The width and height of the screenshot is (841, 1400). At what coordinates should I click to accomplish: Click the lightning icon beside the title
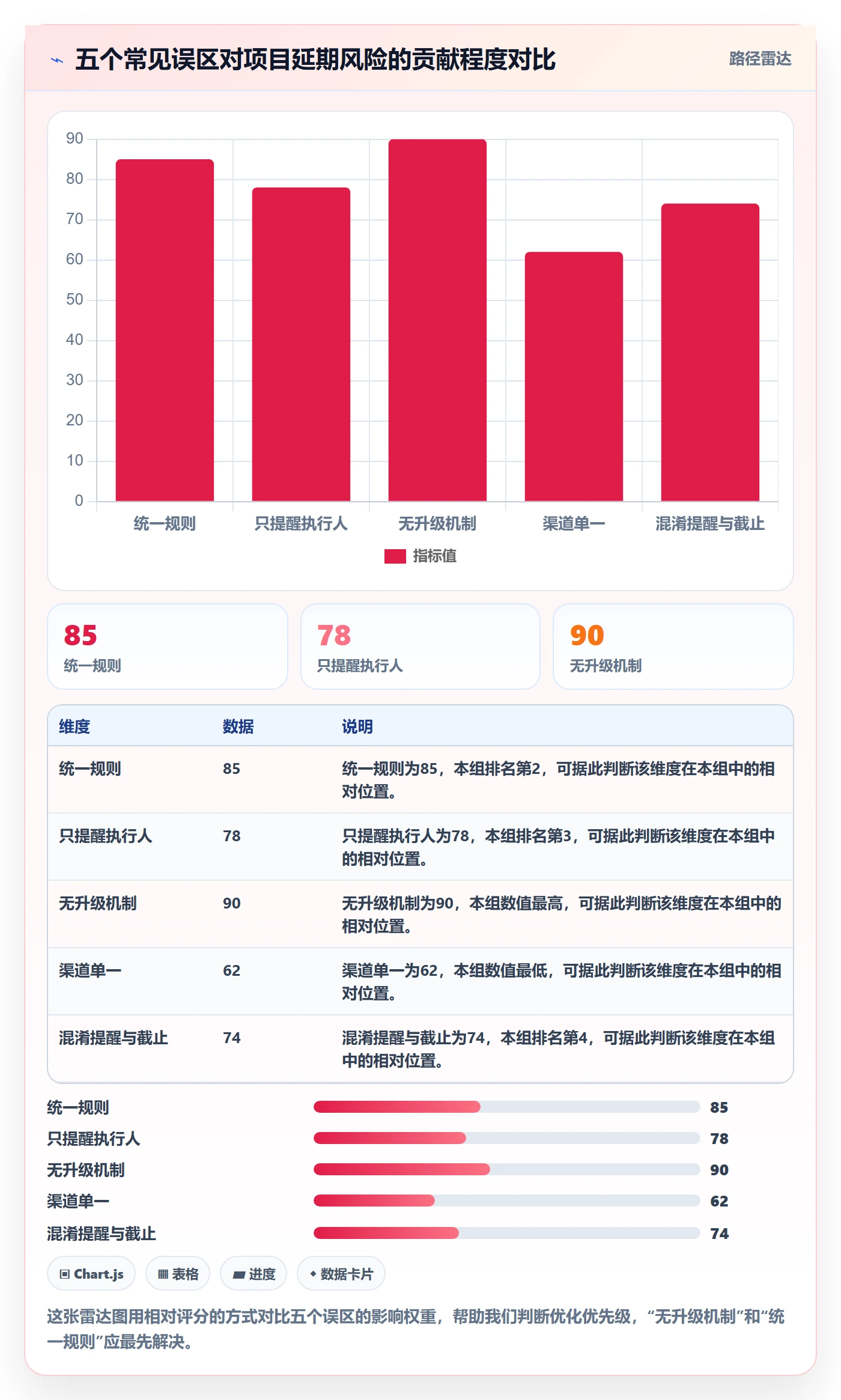click(x=57, y=60)
